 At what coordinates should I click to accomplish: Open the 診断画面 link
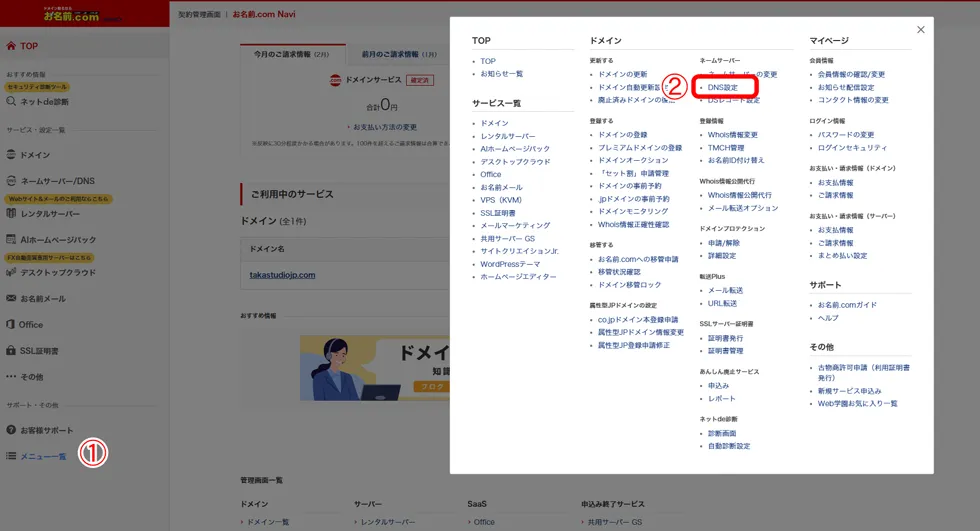click(x=722, y=434)
